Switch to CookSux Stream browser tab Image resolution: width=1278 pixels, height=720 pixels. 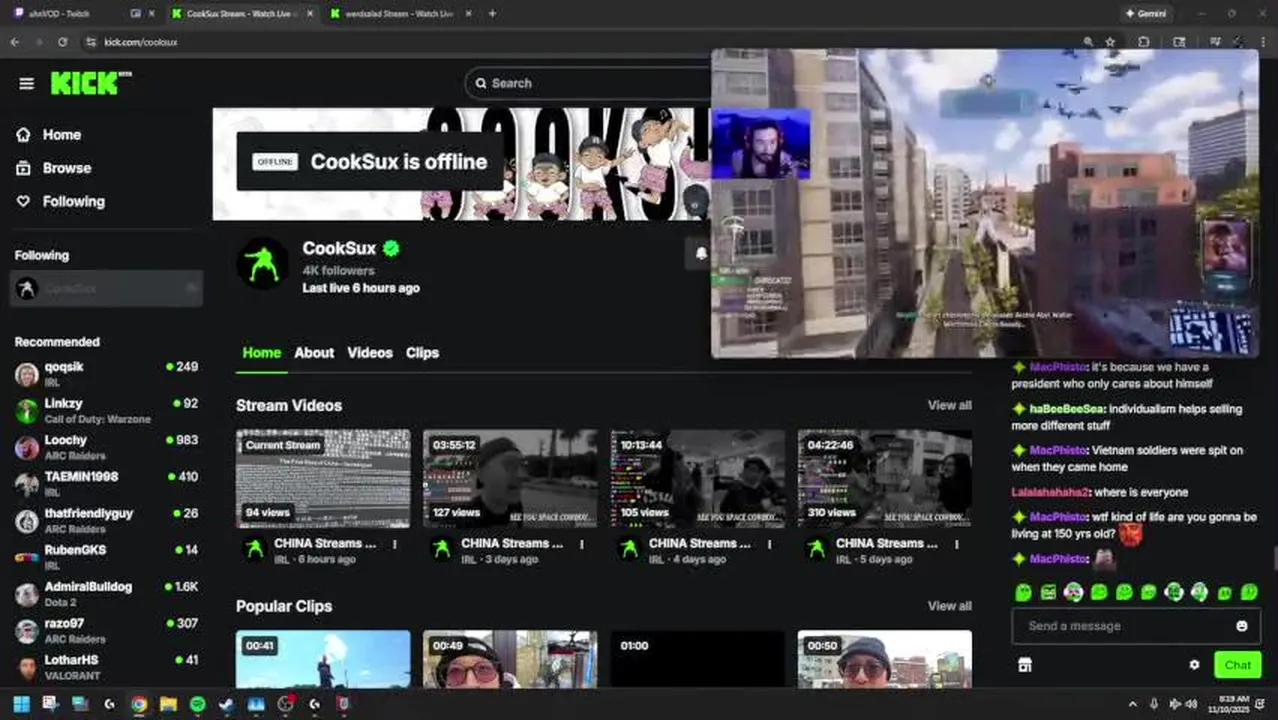coord(240,14)
